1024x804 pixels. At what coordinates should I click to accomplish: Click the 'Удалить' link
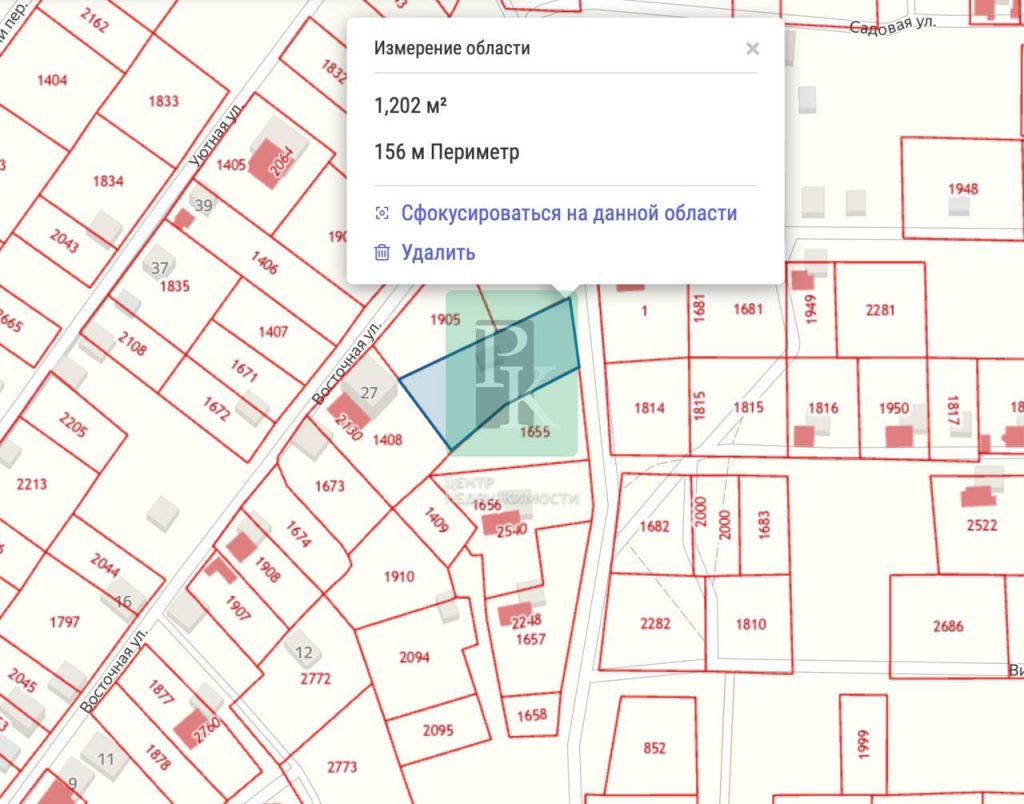point(438,253)
